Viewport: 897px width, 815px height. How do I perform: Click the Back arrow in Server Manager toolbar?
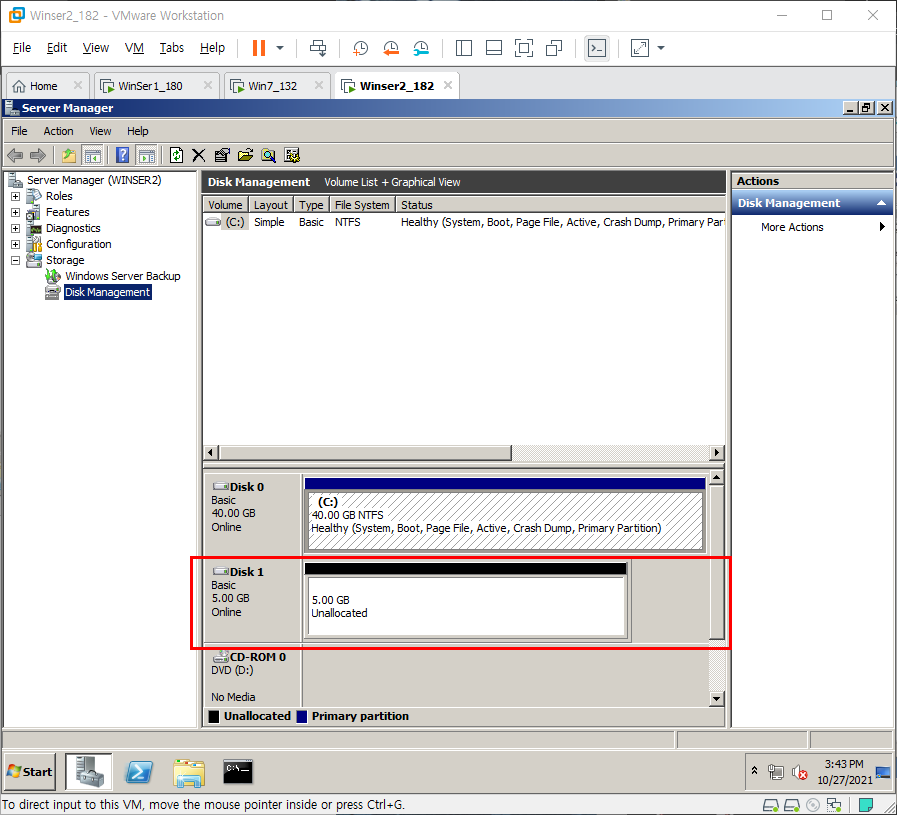pyautogui.click(x=15, y=155)
